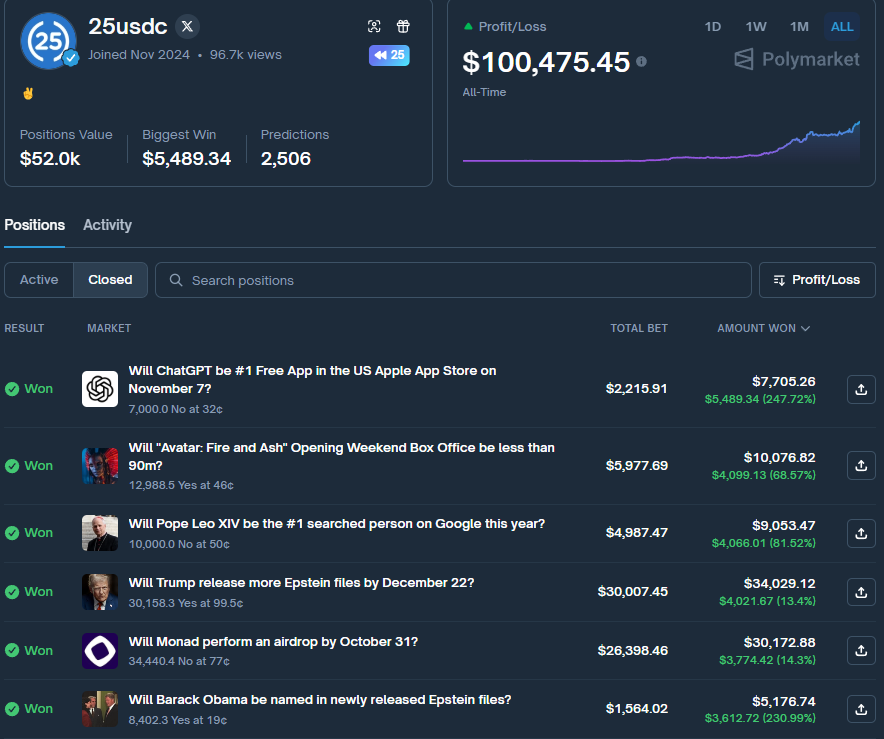
Task: Open the Pope Leo market thumbnail
Action: [x=100, y=533]
